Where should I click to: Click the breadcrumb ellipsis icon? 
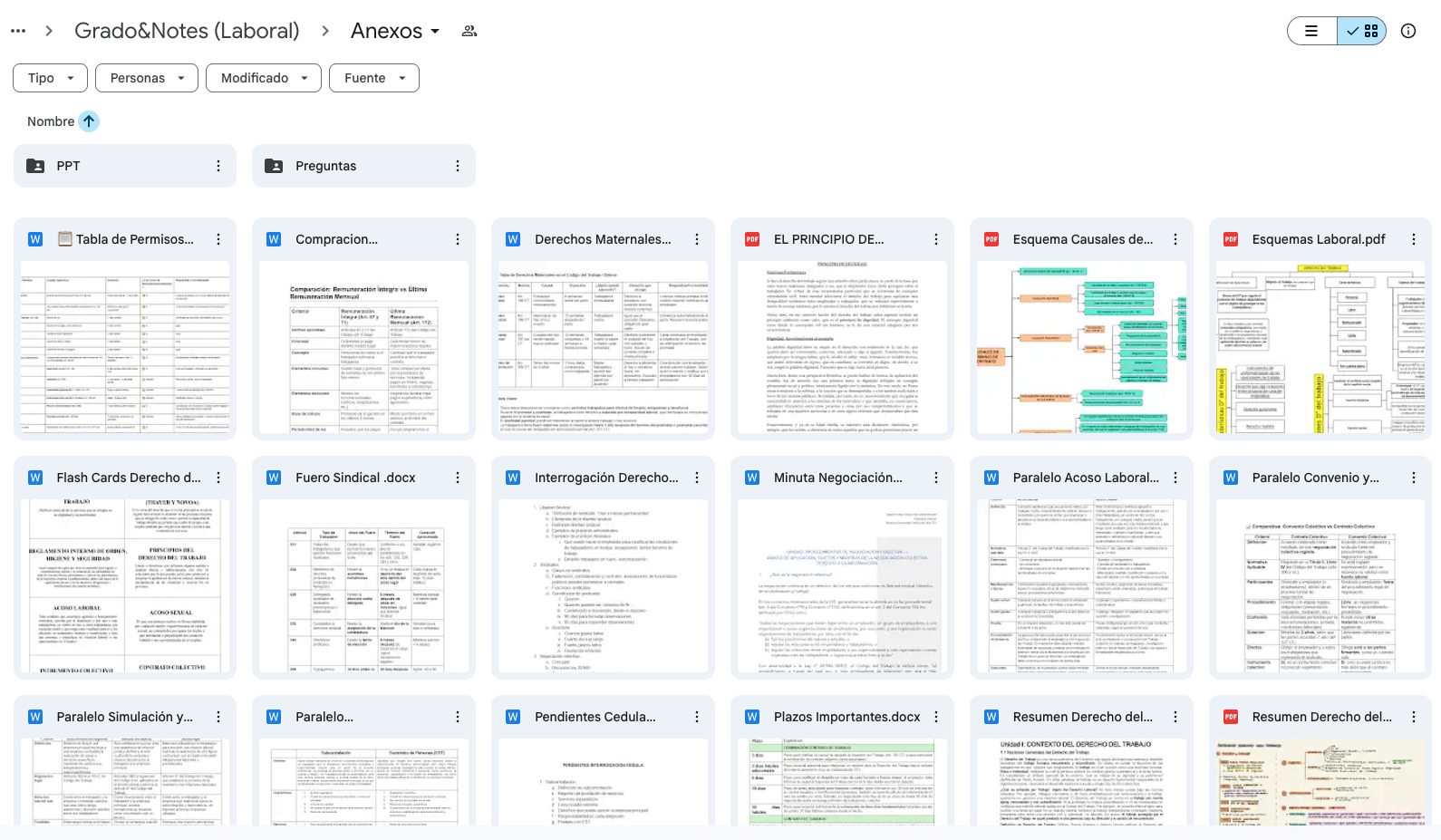18,31
